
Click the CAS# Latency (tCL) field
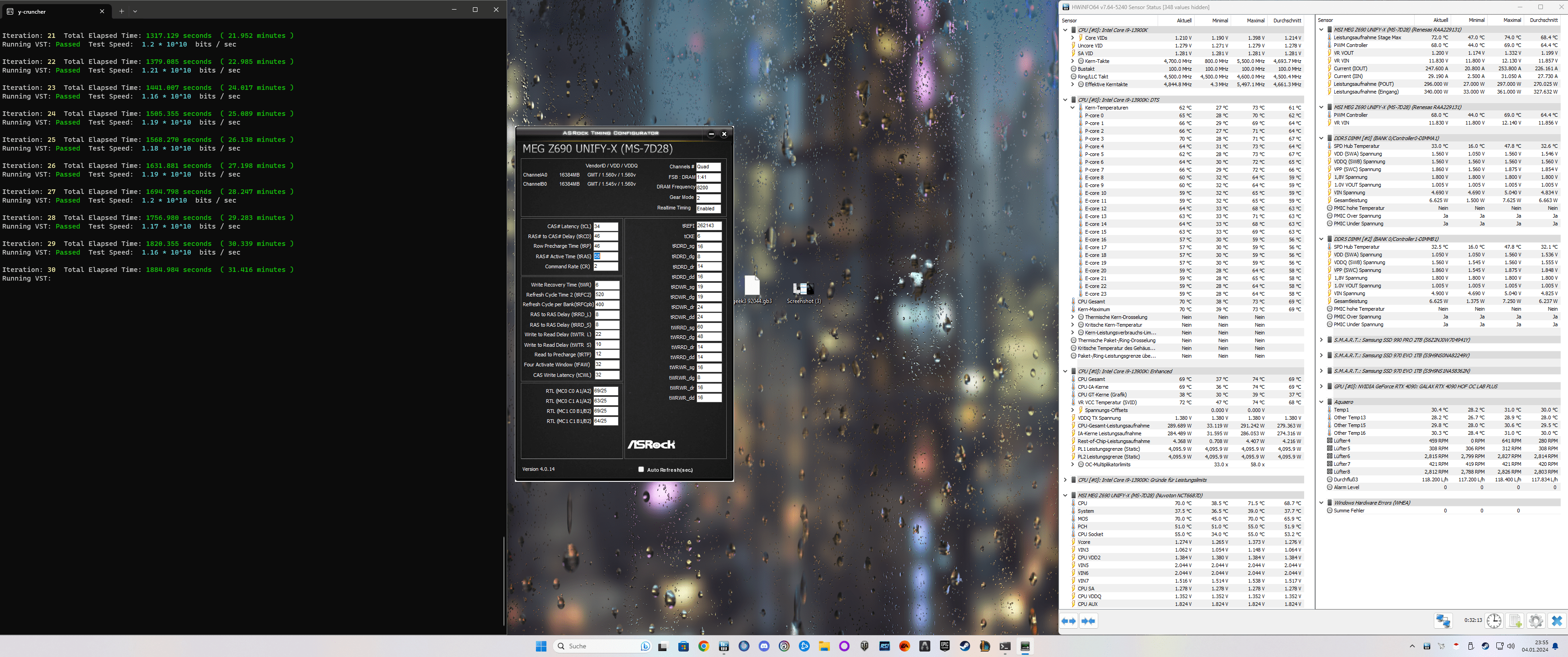(x=605, y=226)
